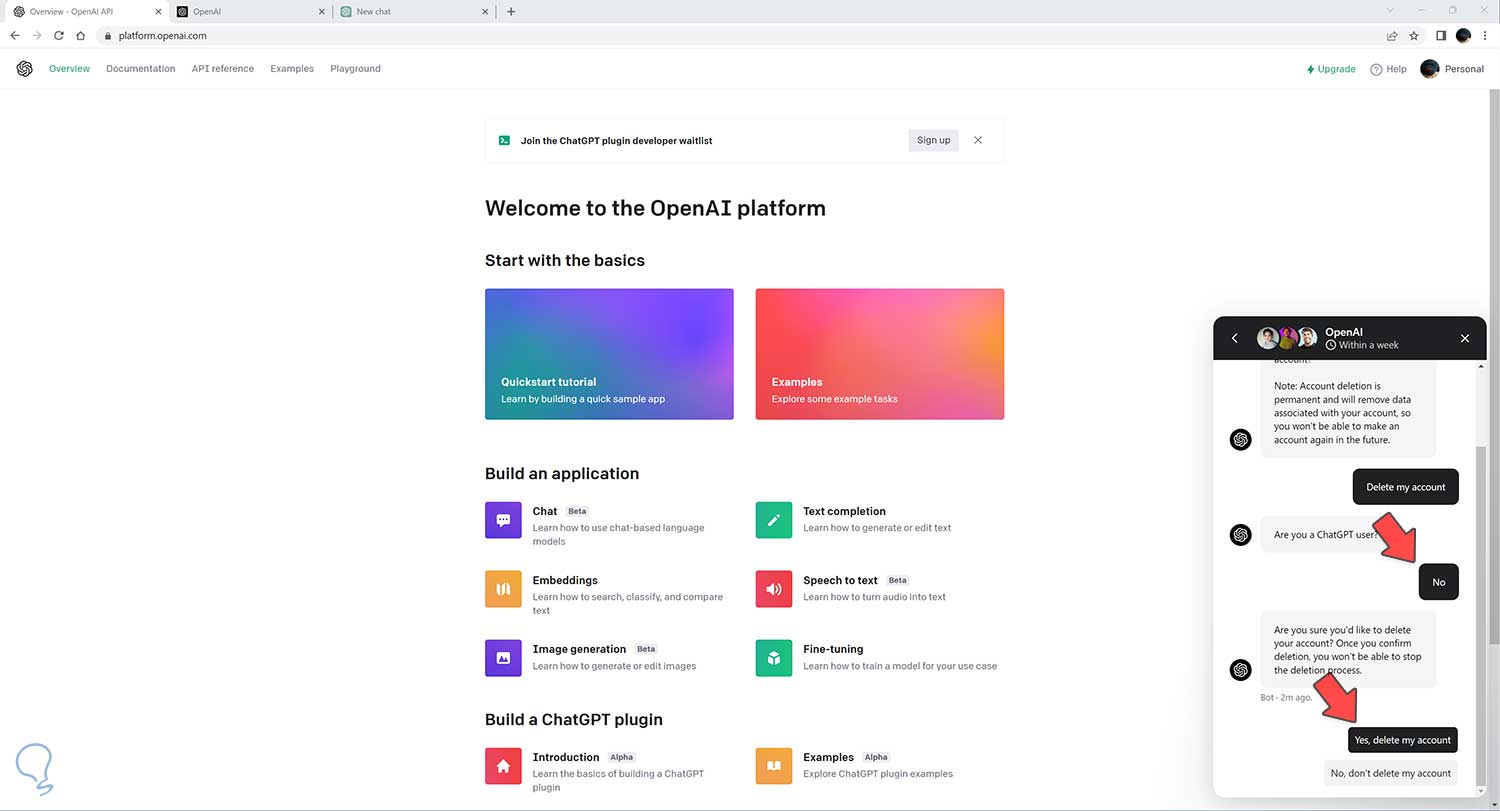Open the Text completion guide link

[x=844, y=511]
